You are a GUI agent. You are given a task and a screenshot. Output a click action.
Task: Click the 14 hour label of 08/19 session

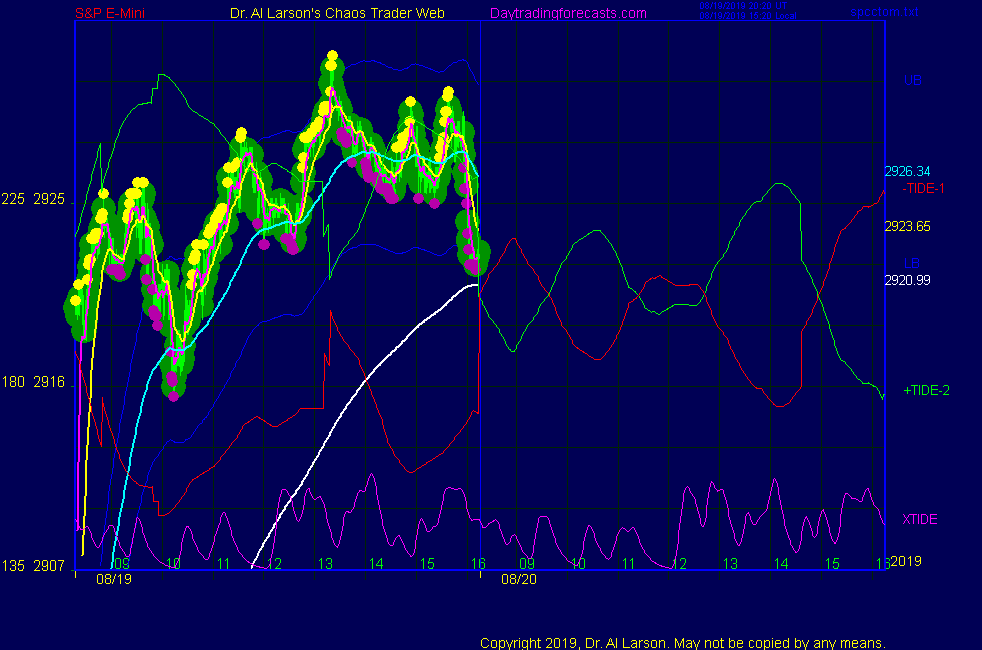pyautogui.click(x=376, y=564)
